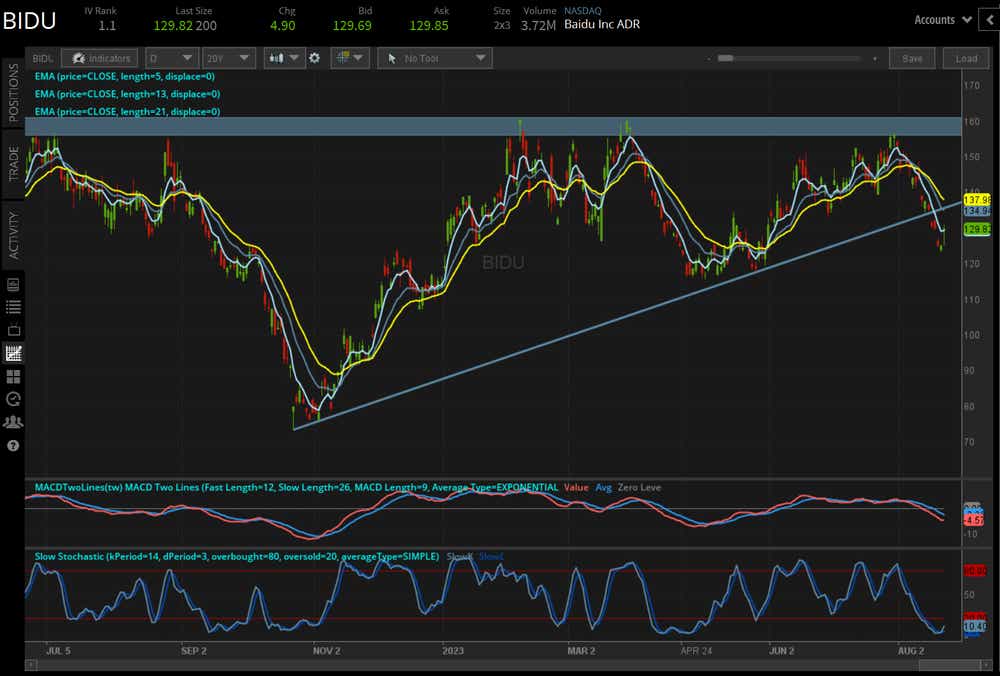Open the account monitor icon in sidebar
The width and height of the screenshot is (1000, 676).
pos(13,284)
